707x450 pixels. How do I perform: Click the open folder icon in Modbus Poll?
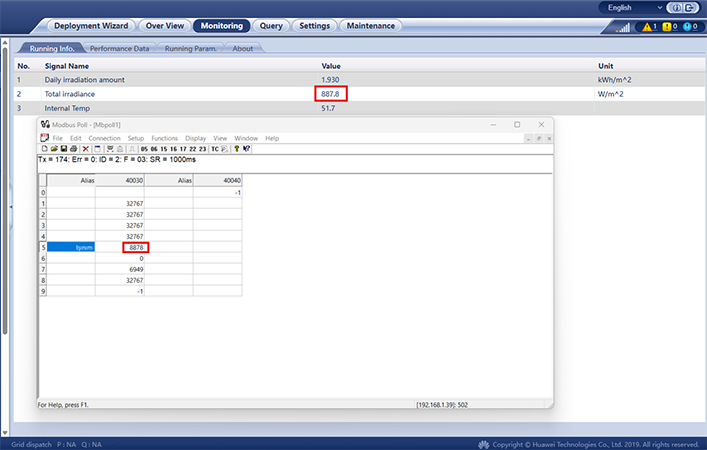(x=53, y=148)
